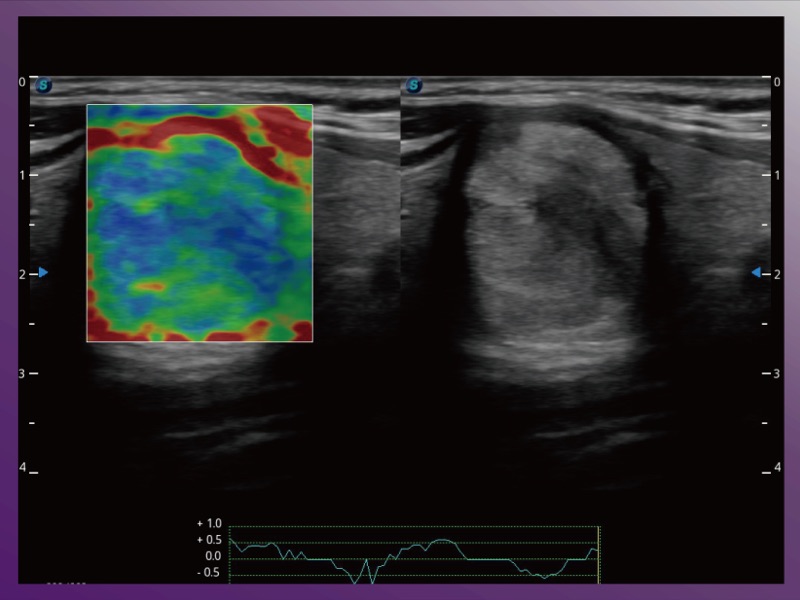The image size is (800, 600).
Task: Click the right depth scale 1 mark
Action: tap(777, 175)
